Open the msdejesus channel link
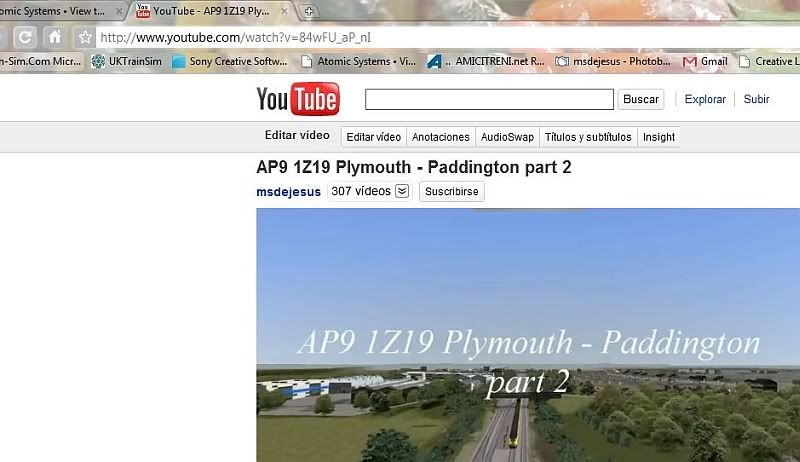The image size is (800, 462). (289, 191)
